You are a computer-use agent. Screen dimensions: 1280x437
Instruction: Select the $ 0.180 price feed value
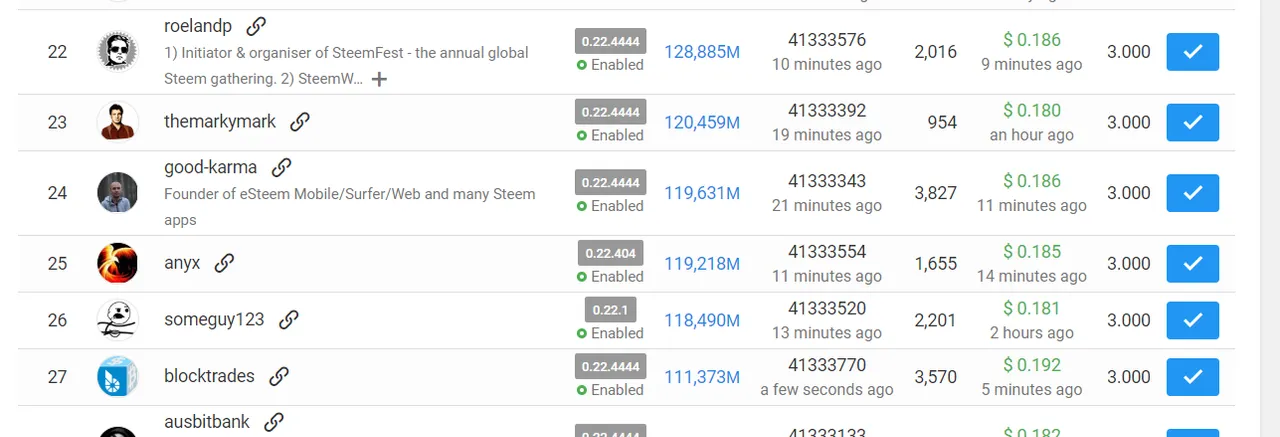(x=1032, y=110)
